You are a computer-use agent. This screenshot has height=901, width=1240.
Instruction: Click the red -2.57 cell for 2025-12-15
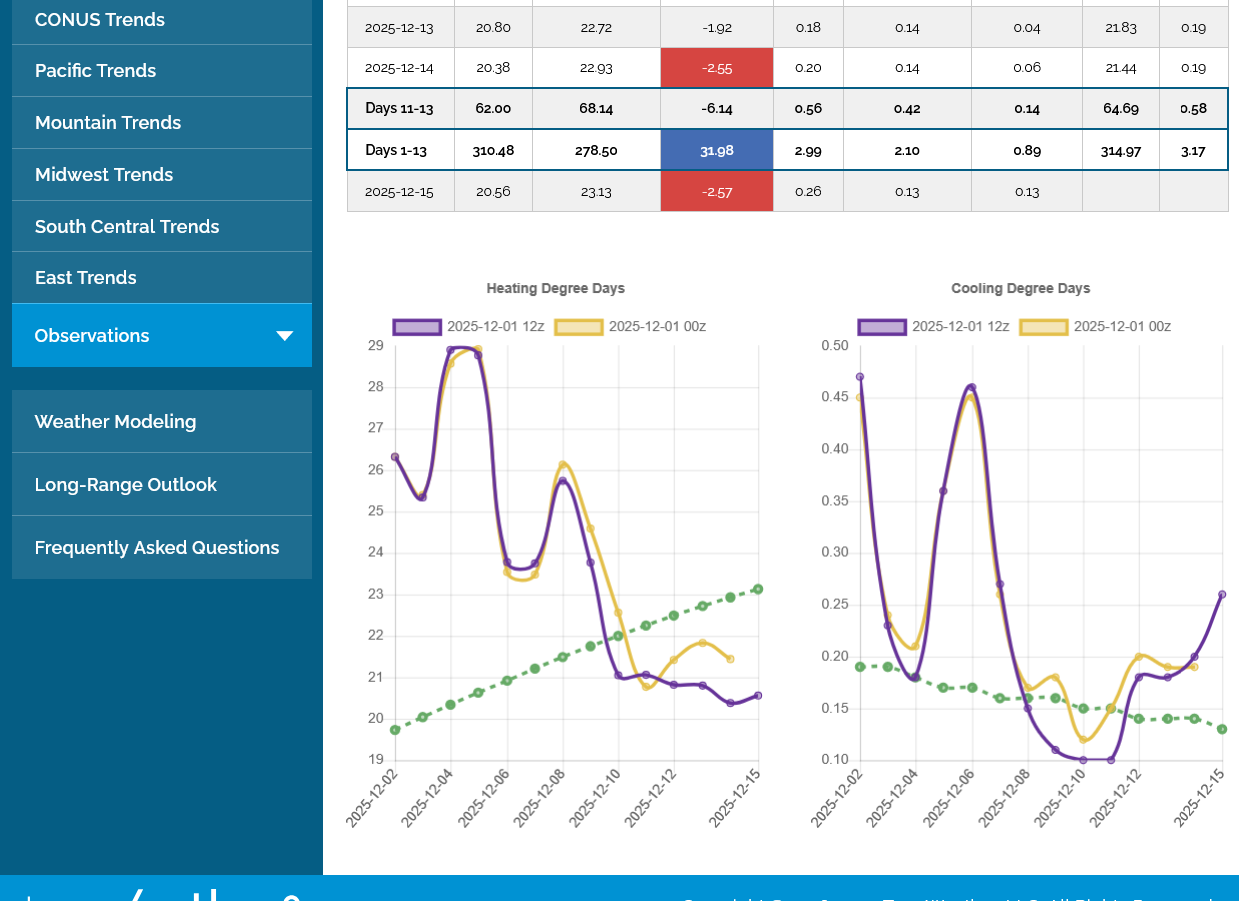(717, 191)
